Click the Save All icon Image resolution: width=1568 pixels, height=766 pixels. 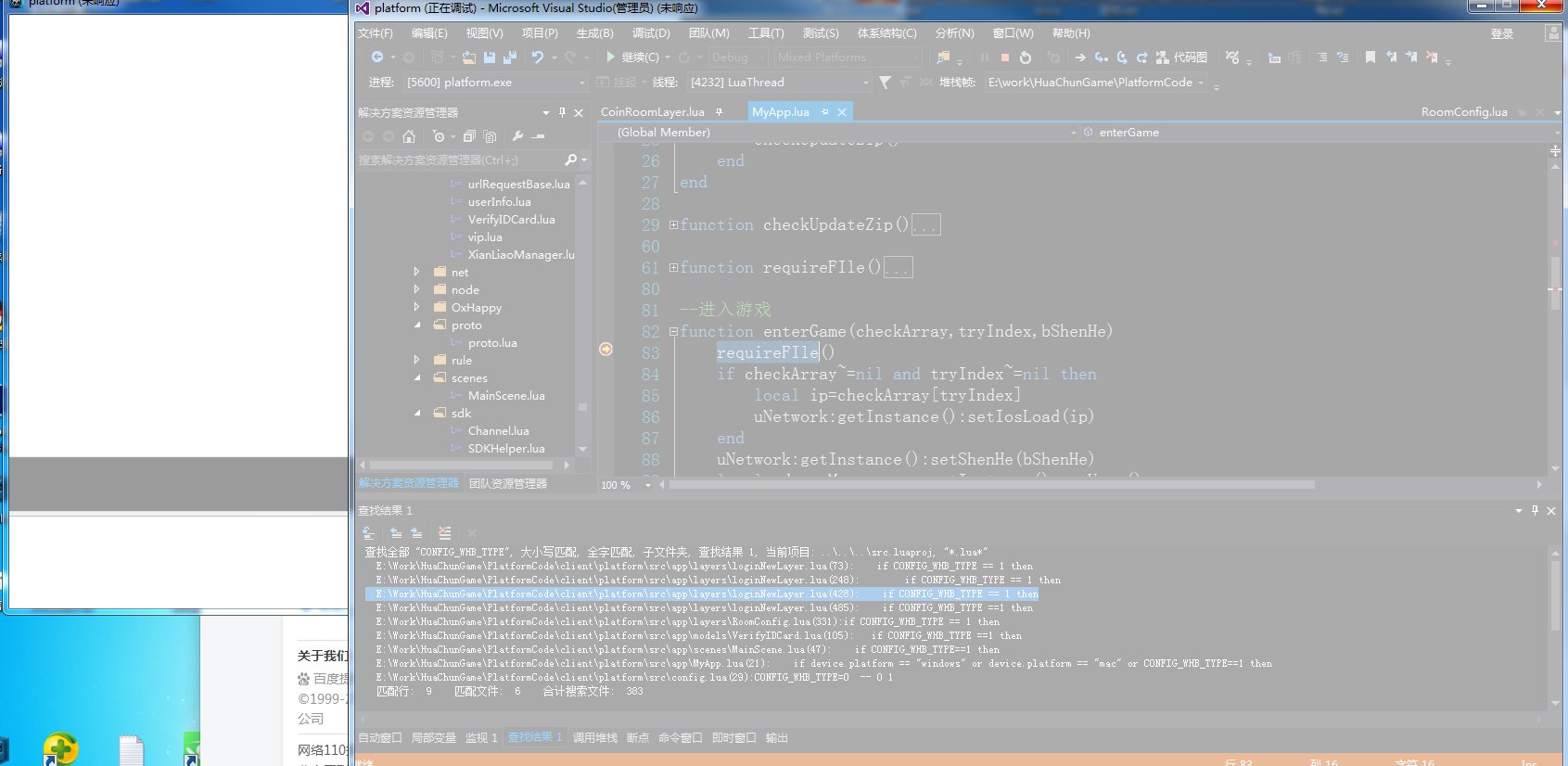[509, 57]
